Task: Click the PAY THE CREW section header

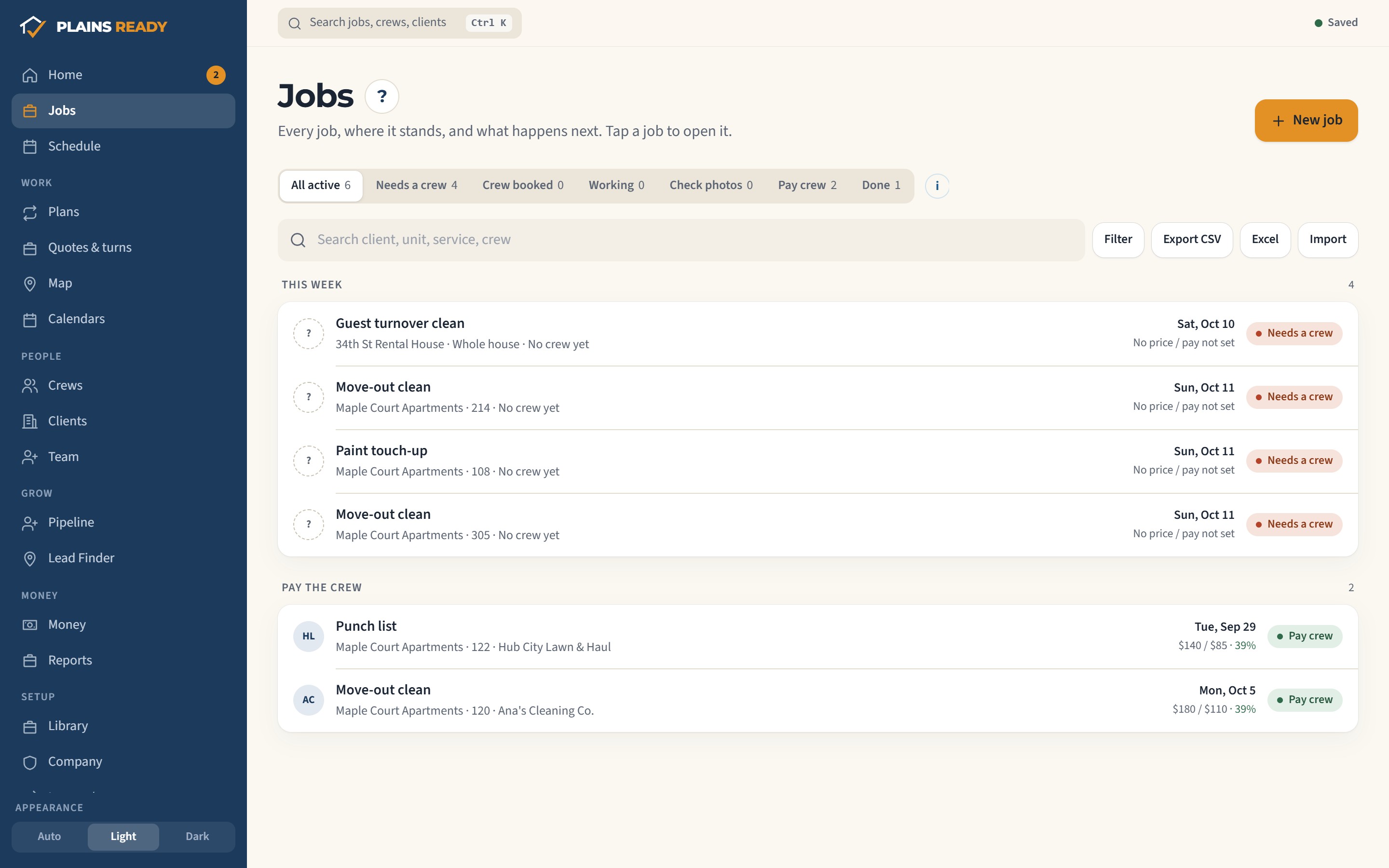Action: click(321, 588)
